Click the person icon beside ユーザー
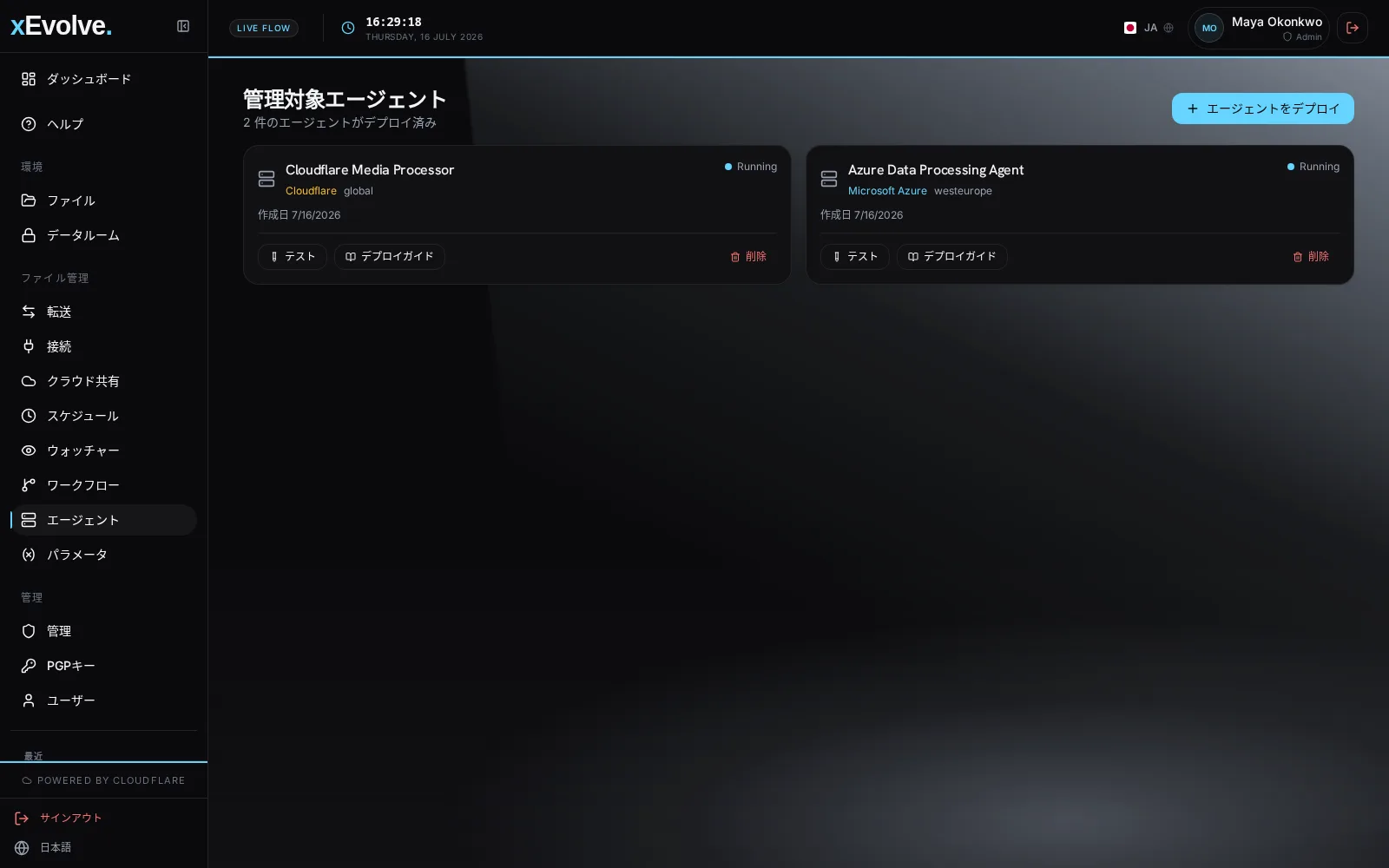1389x868 pixels. 29,700
